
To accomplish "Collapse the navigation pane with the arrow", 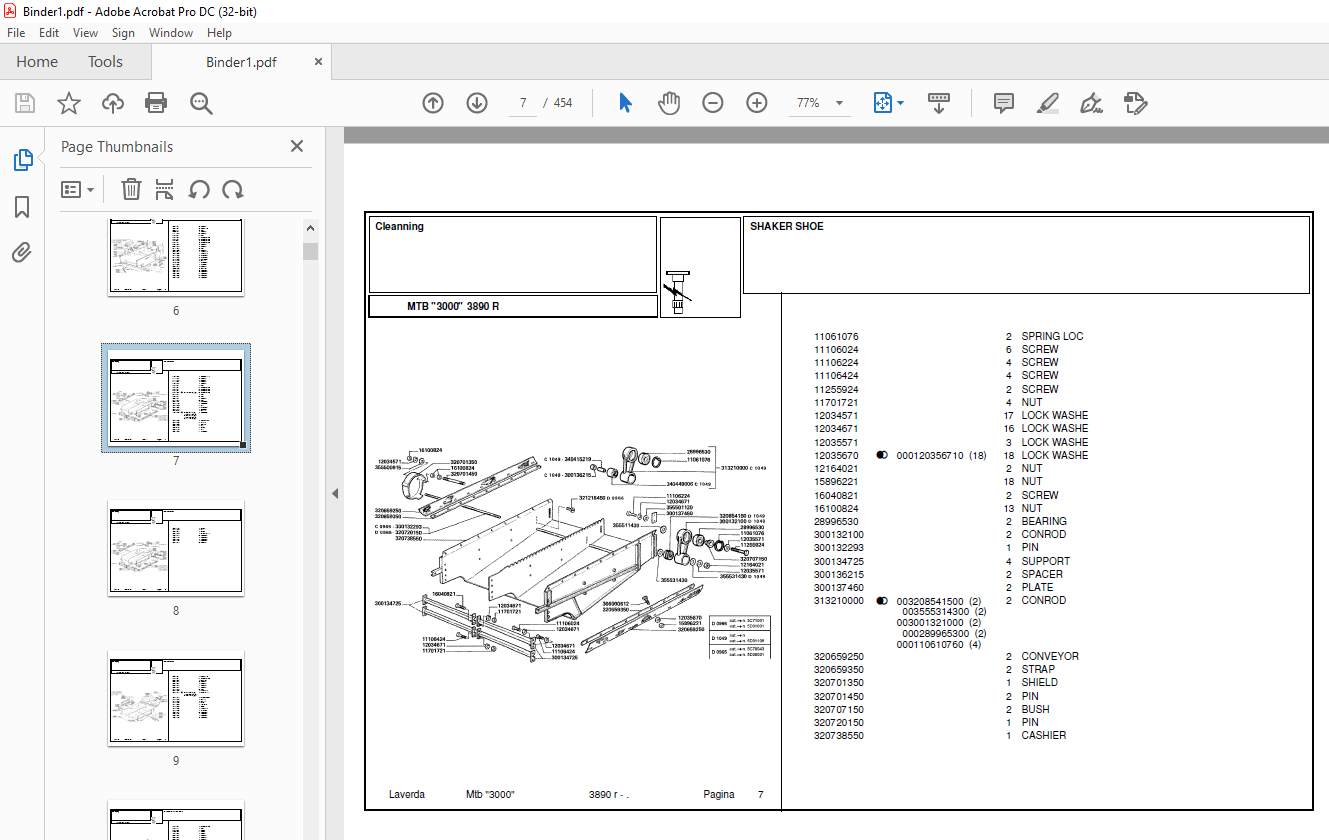I will click(x=335, y=493).
